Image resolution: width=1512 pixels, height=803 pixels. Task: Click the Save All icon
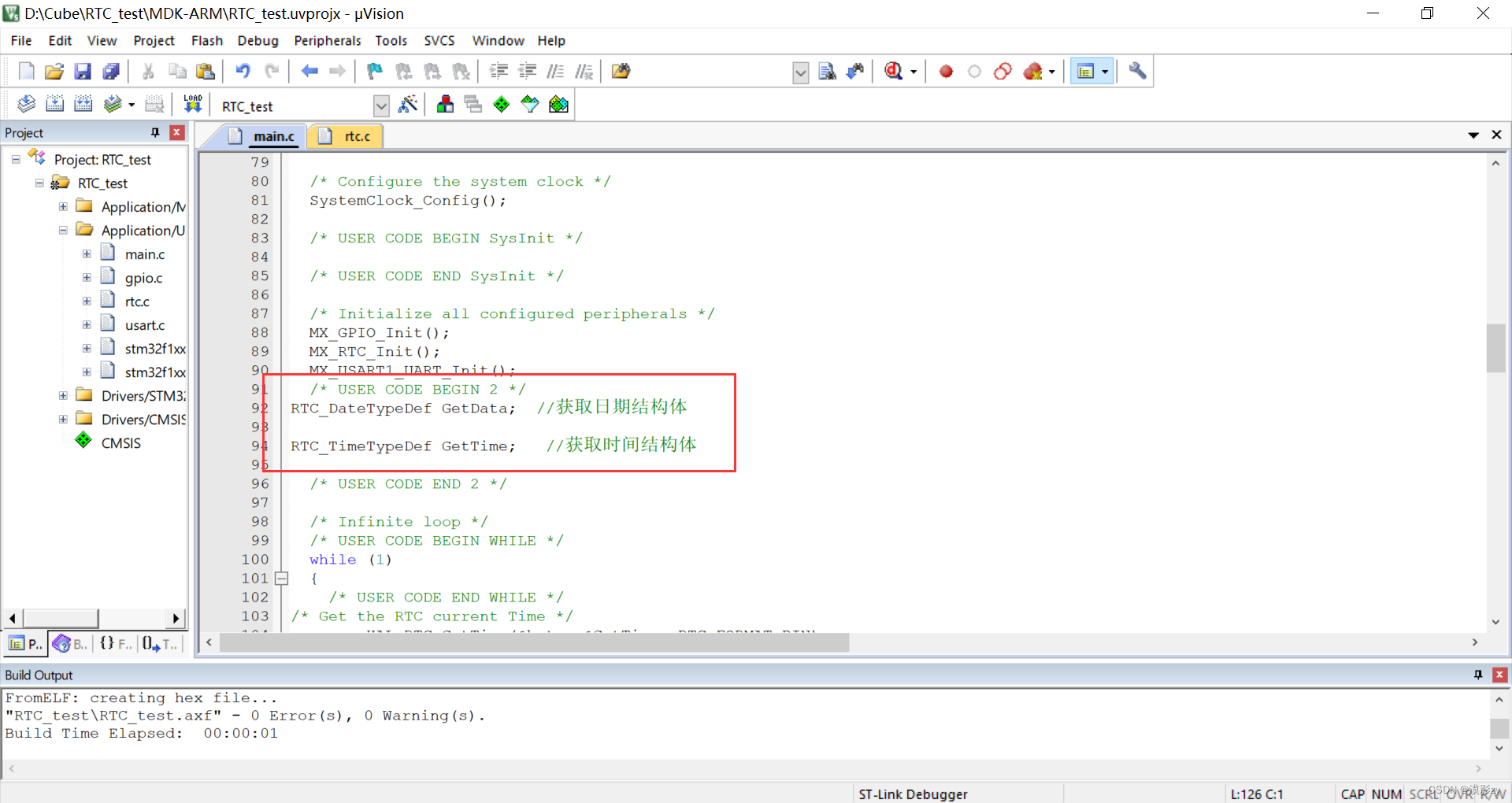click(x=111, y=72)
